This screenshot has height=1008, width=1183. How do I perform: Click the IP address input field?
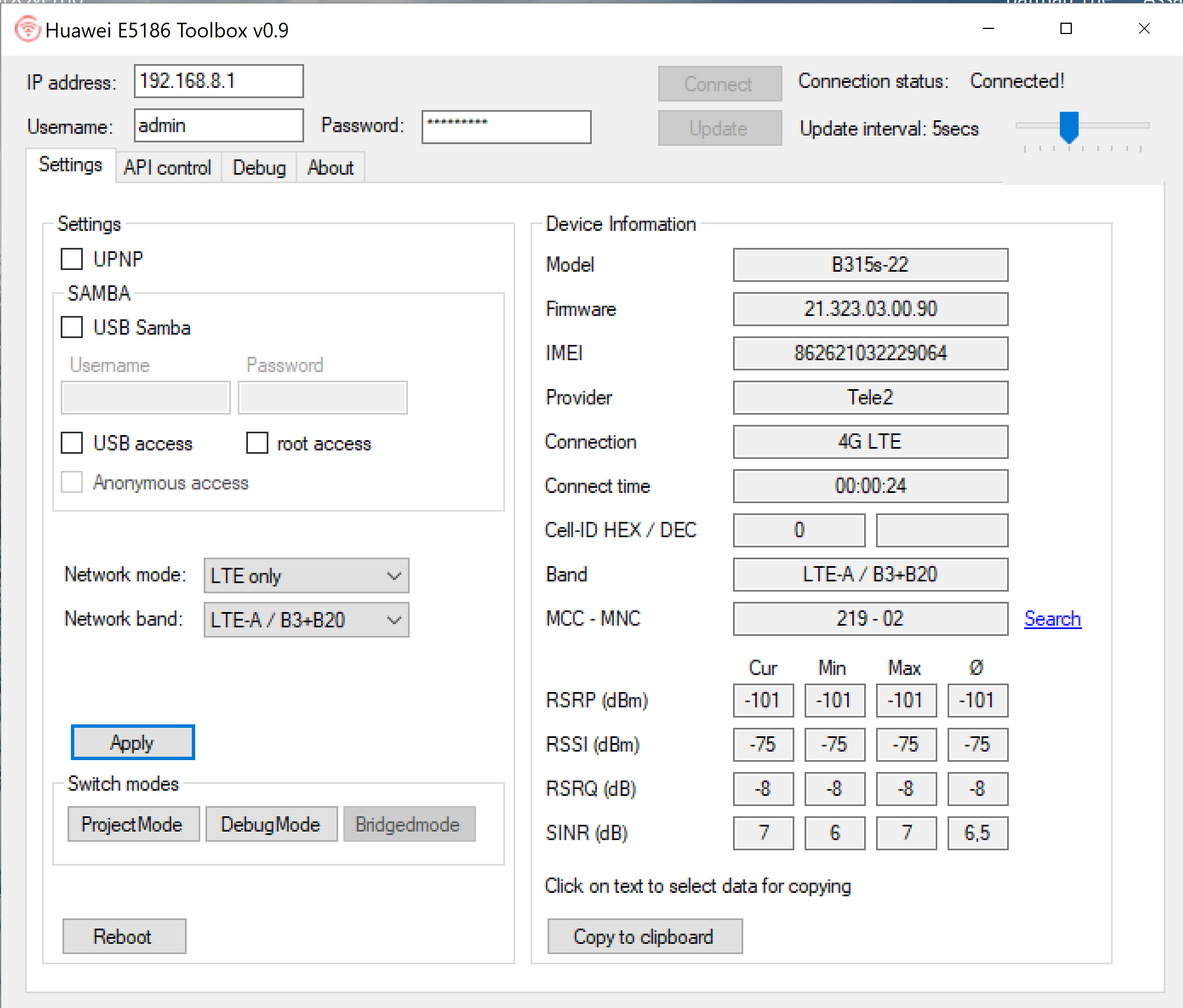click(218, 81)
